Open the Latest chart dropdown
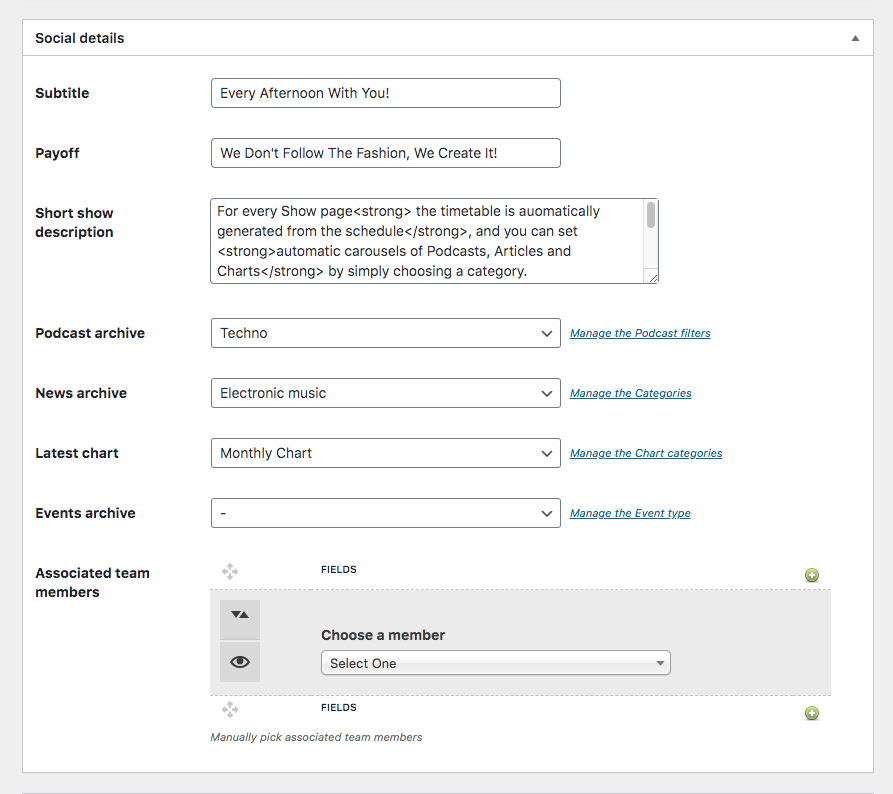 click(x=386, y=453)
